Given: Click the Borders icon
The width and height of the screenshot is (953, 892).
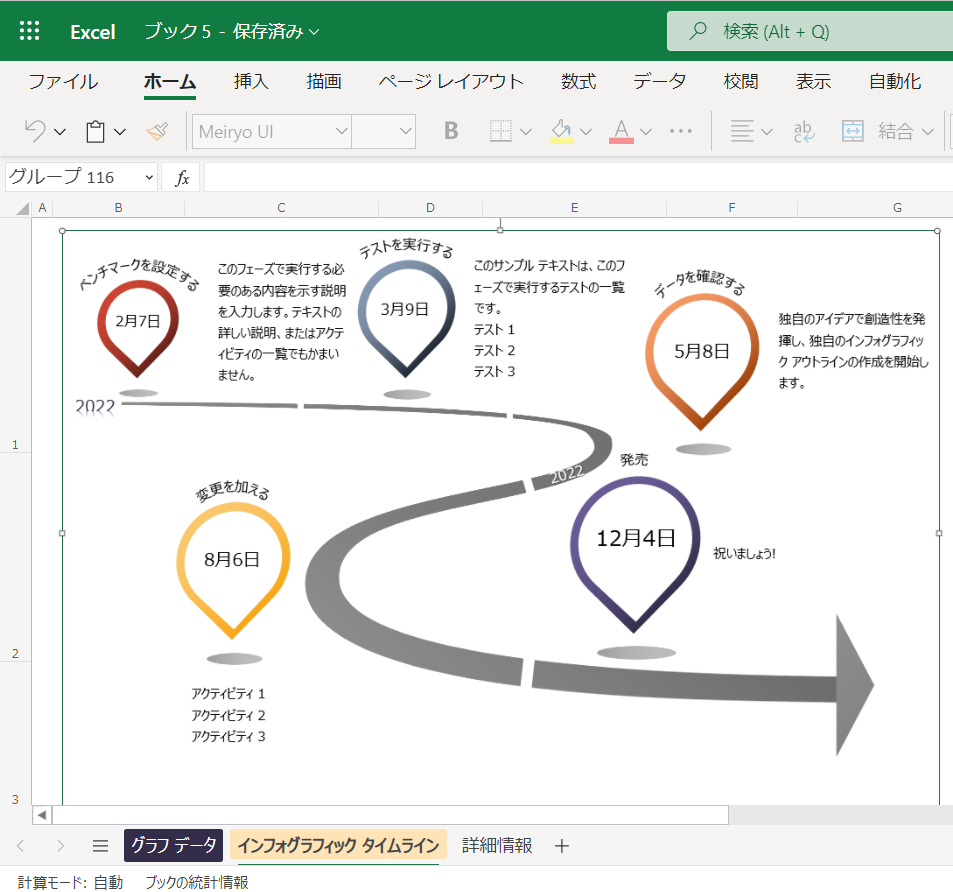Looking at the screenshot, I should (500, 131).
